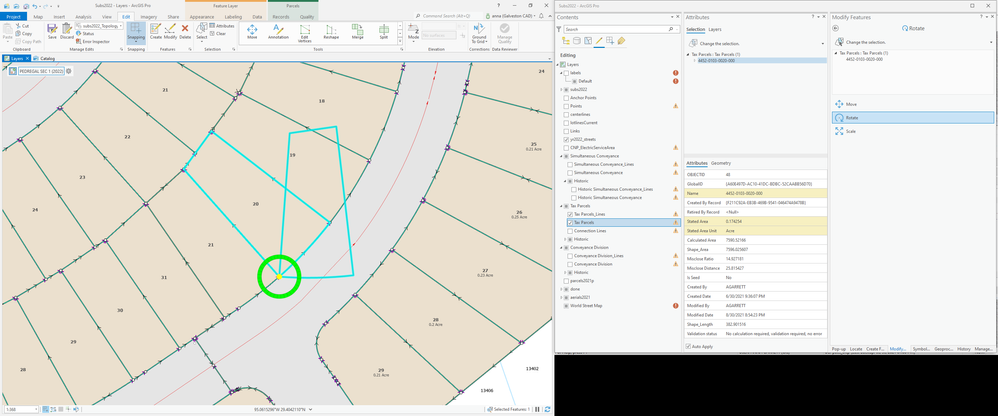Switch to the Geometry tab
Viewport: 998px width, 416px height.
click(721, 162)
